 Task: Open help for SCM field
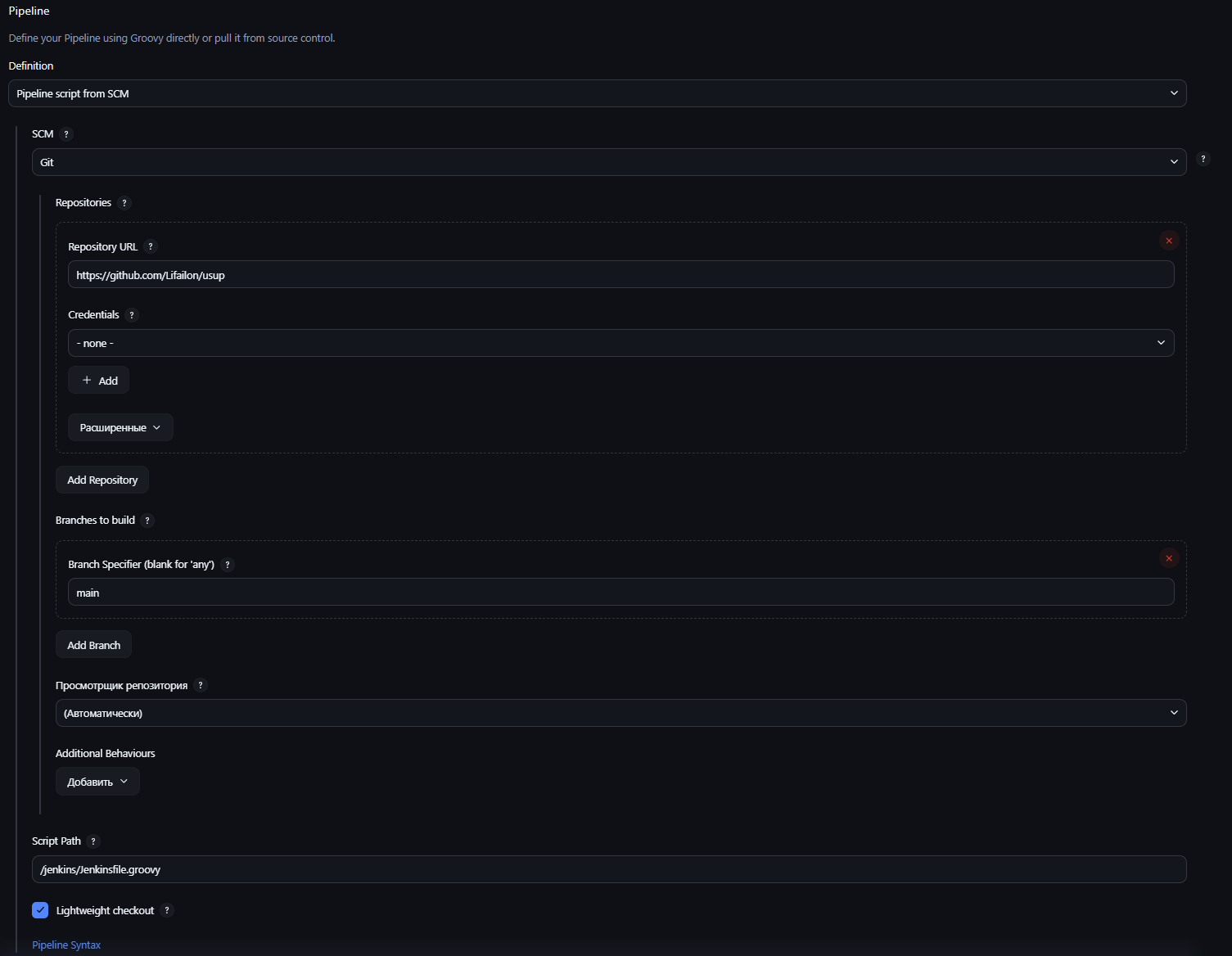[x=66, y=134]
